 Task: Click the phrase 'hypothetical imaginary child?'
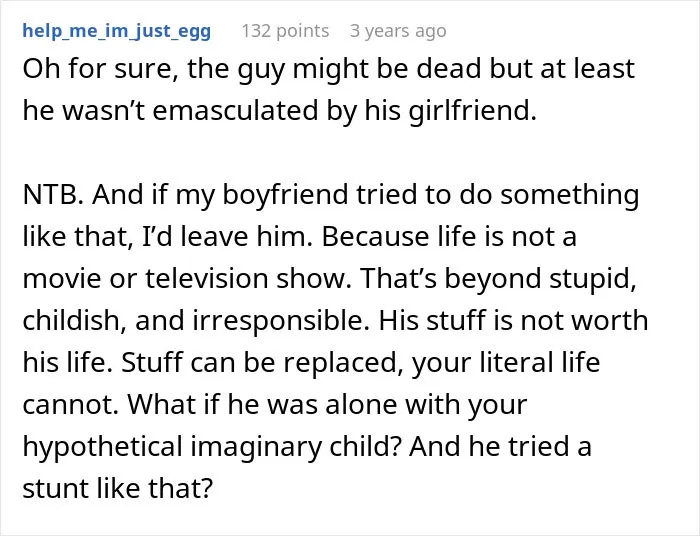[x=212, y=446]
